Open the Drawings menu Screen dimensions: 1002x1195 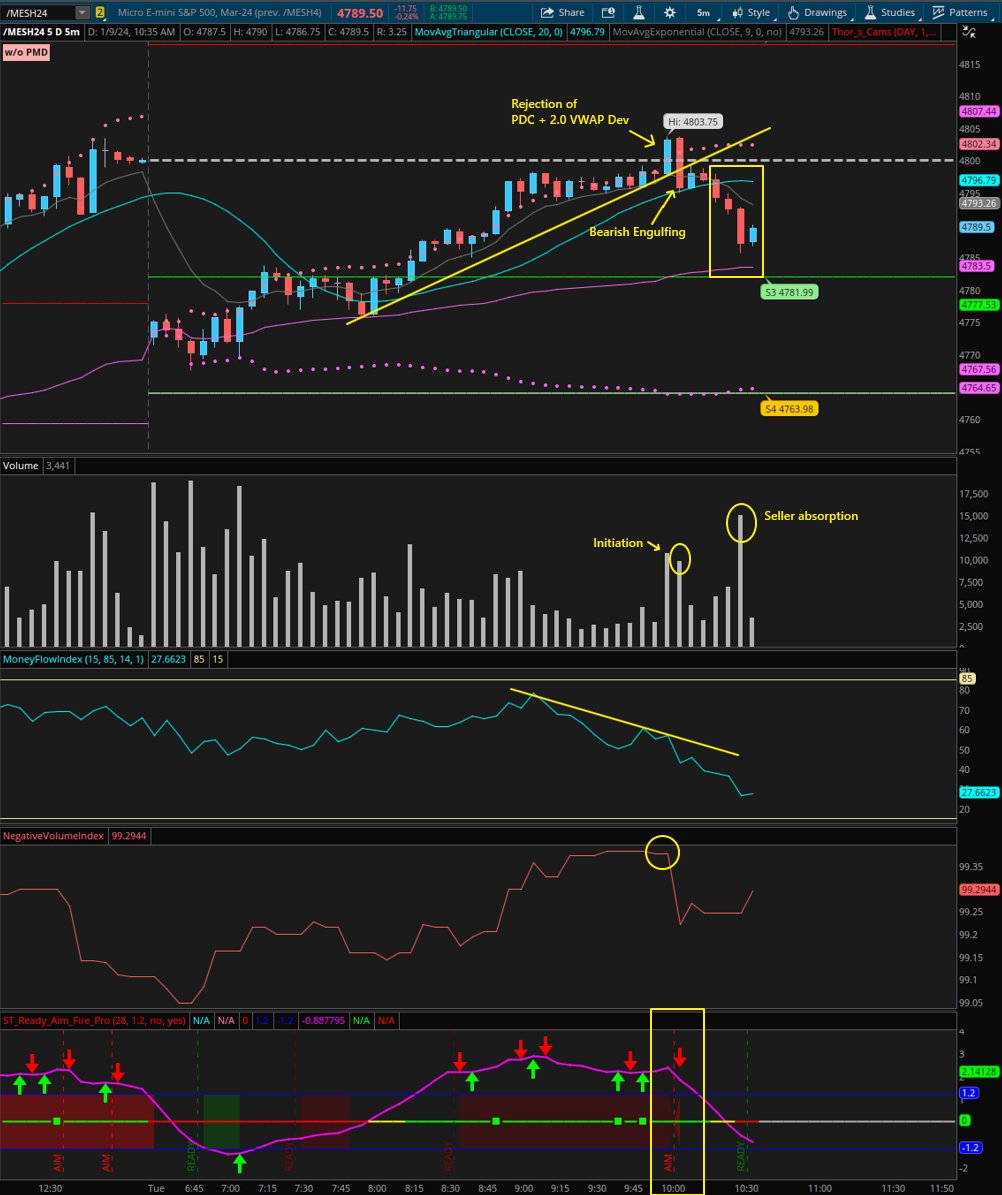click(818, 12)
